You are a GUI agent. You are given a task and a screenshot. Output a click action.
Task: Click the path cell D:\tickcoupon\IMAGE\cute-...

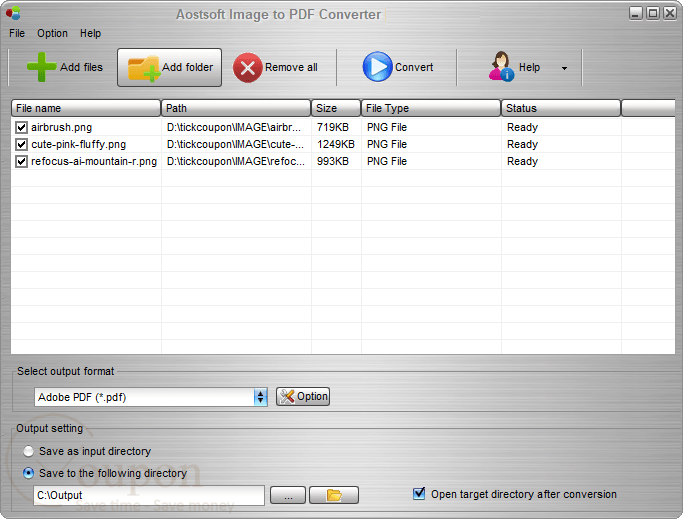point(235,144)
